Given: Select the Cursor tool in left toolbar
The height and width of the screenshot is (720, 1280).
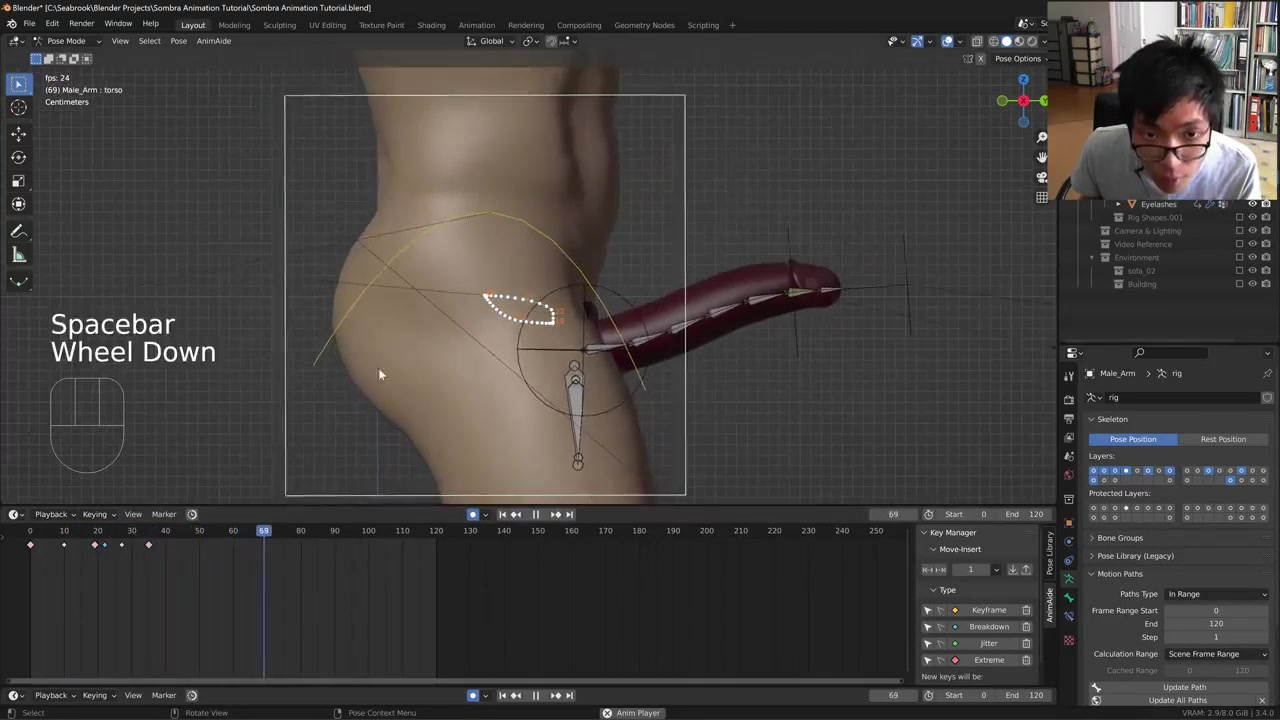Looking at the screenshot, I should click(x=18, y=108).
